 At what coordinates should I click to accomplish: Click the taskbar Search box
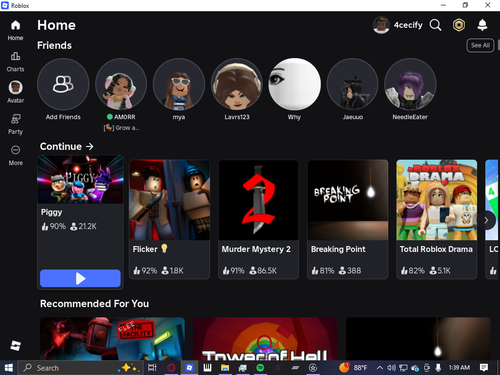point(80,368)
